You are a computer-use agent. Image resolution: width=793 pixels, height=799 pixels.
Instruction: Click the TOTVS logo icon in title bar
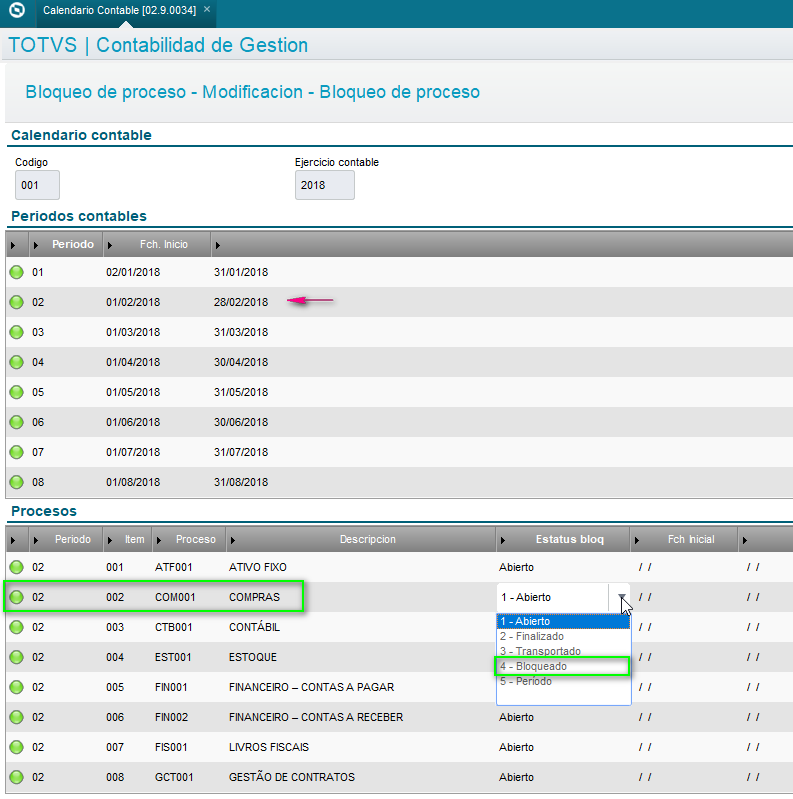click(17, 10)
